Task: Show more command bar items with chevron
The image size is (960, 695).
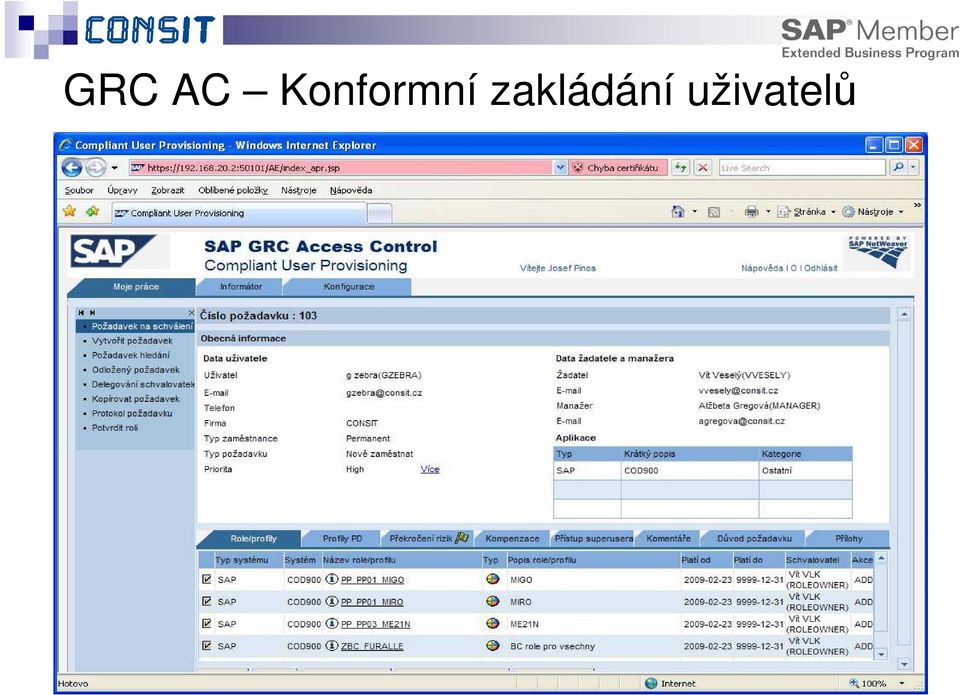Action: coord(917,205)
